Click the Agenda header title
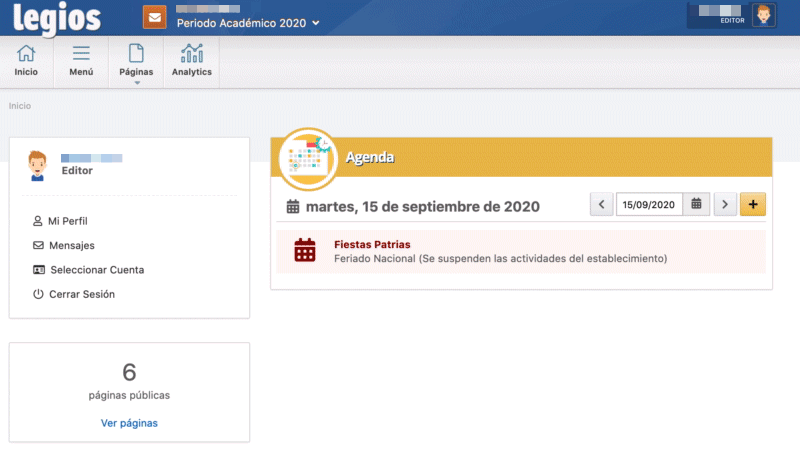The width and height of the screenshot is (800, 458). tap(370, 157)
